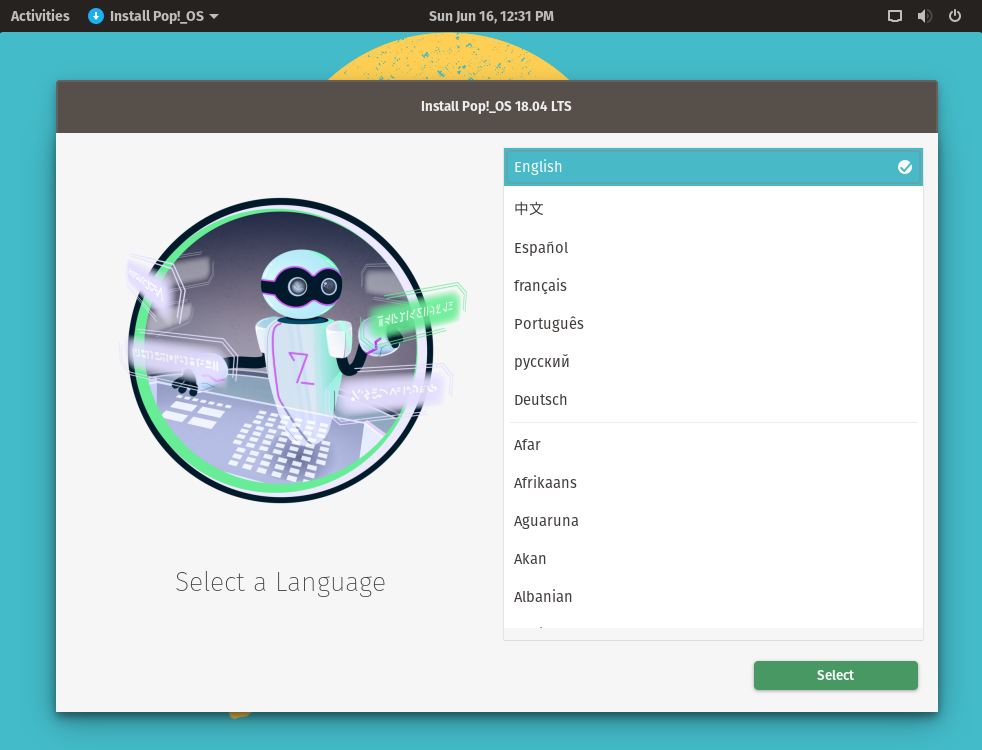This screenshot has height=750, width=982.
Task: Pick Afrikaans from the language list
Action: pyautogui.click(x=713, y=483)
